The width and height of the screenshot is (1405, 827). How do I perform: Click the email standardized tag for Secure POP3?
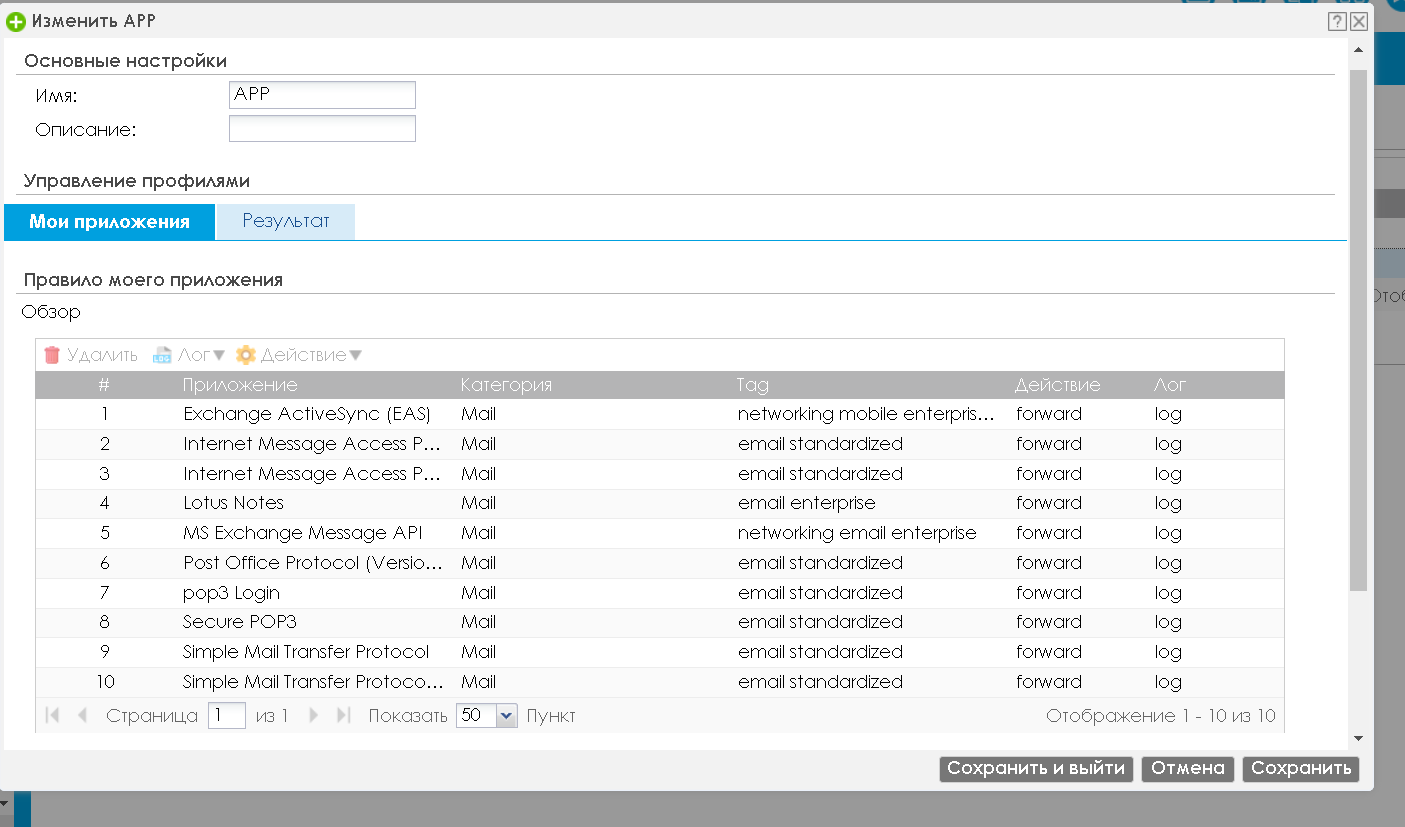click(x=820, y=622)
